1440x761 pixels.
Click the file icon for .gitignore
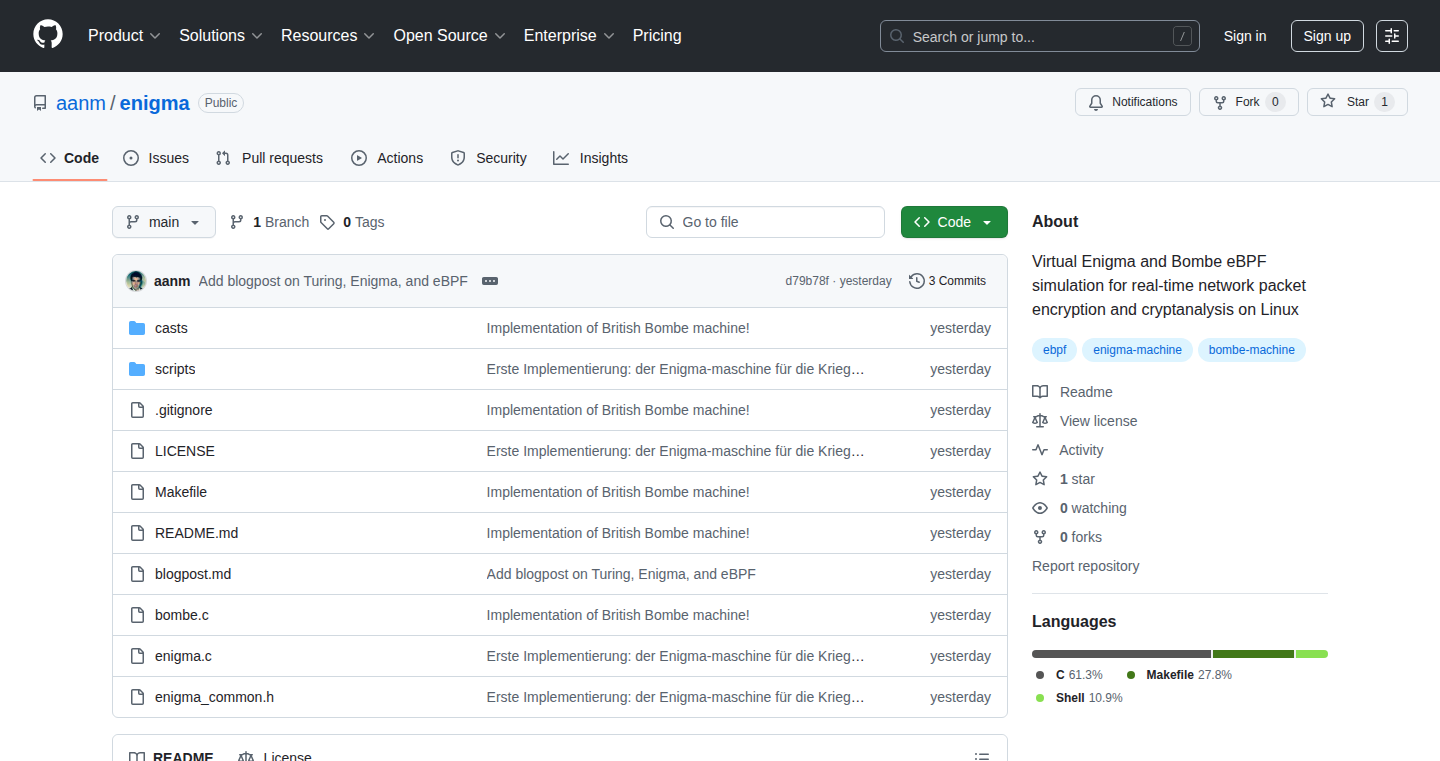coord(137,410)
